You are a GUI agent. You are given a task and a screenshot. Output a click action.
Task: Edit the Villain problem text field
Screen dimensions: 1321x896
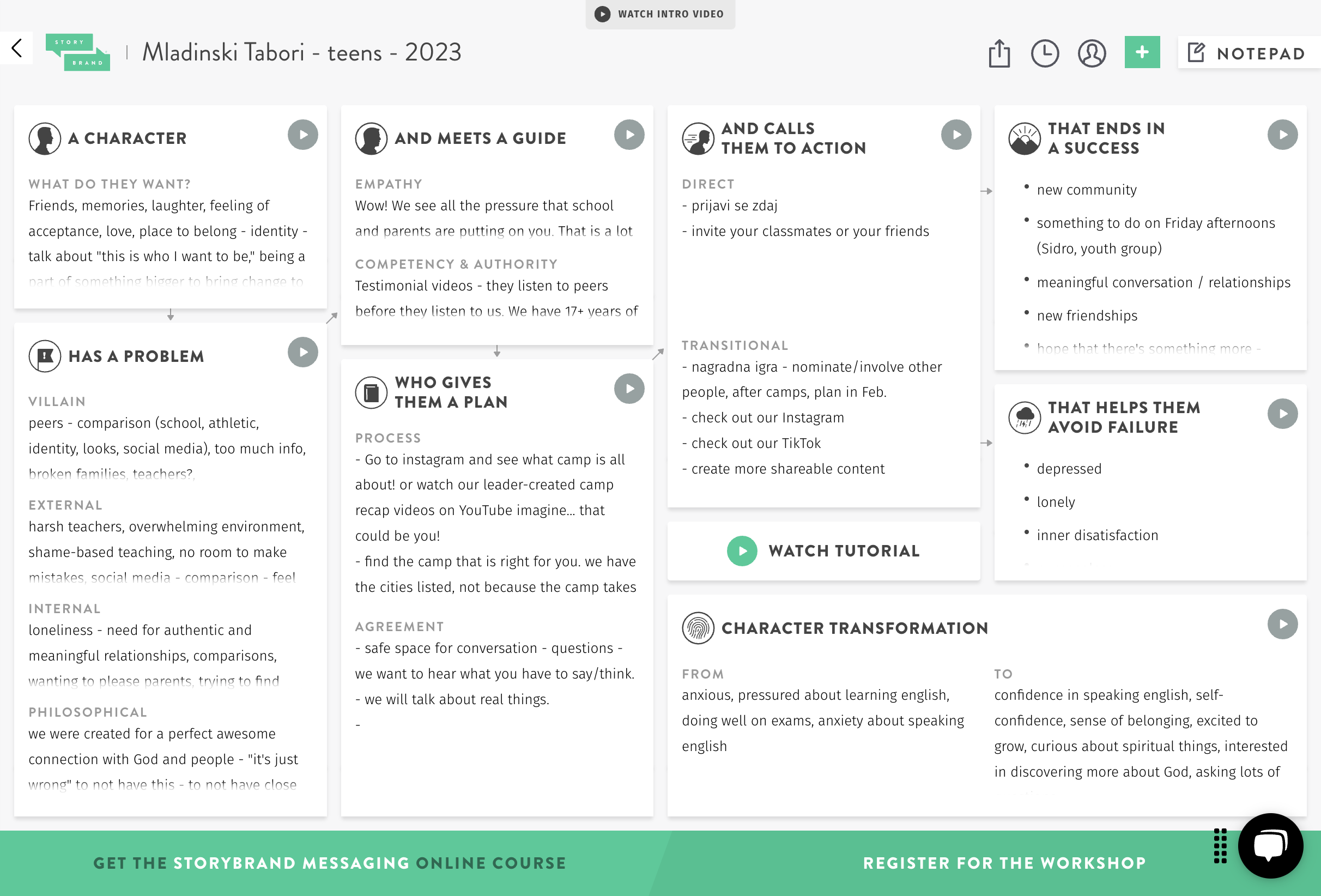tap(170, 449)
